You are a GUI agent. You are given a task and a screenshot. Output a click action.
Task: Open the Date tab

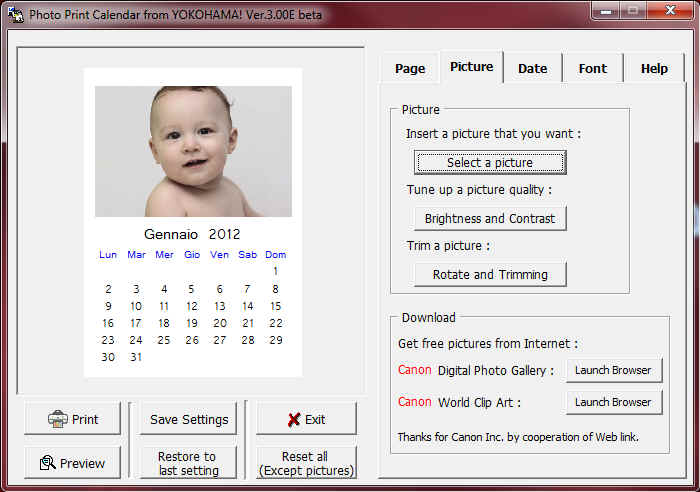532,68
